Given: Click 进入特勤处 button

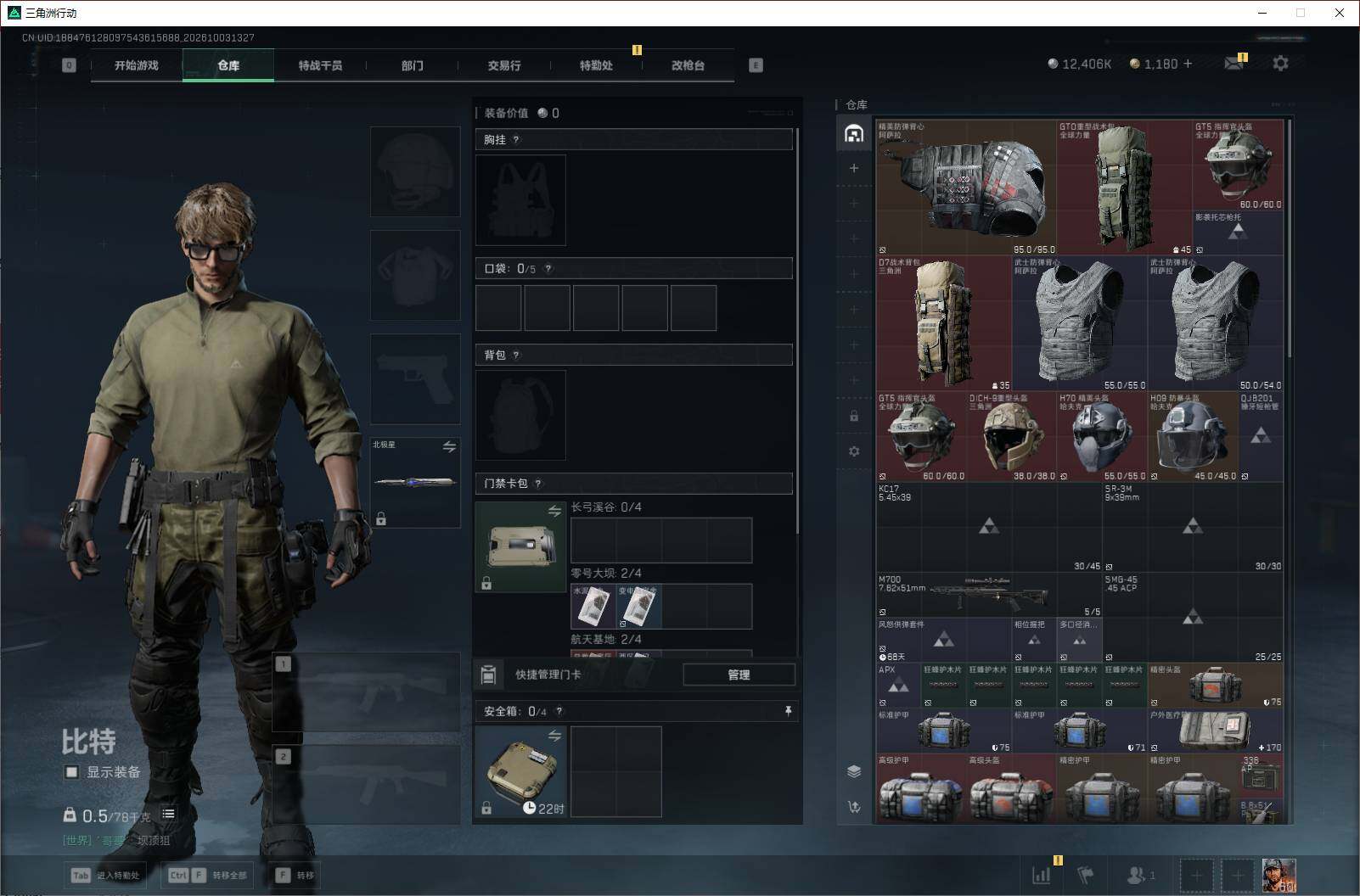Looking at the screenshot, I should click(x=106, y=875).
